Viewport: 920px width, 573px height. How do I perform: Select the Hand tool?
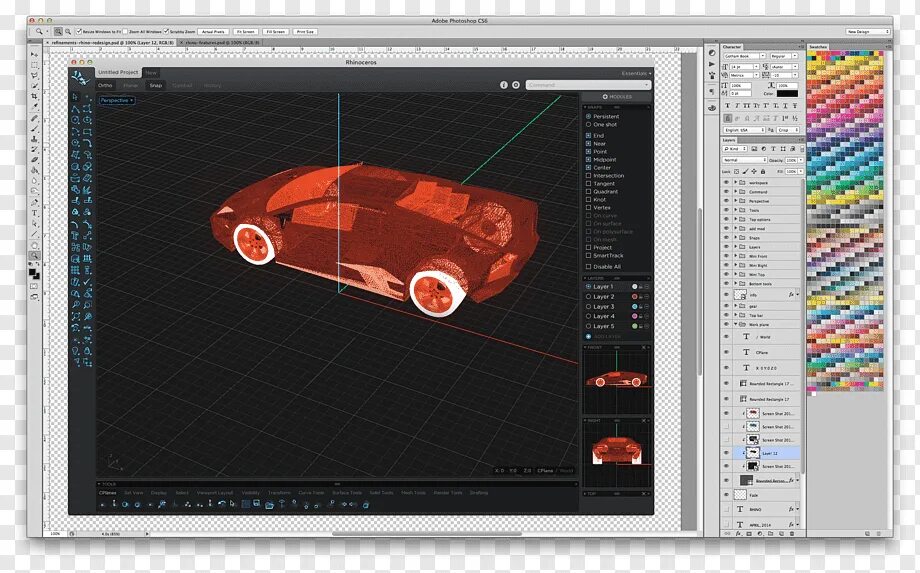(34, 246)
